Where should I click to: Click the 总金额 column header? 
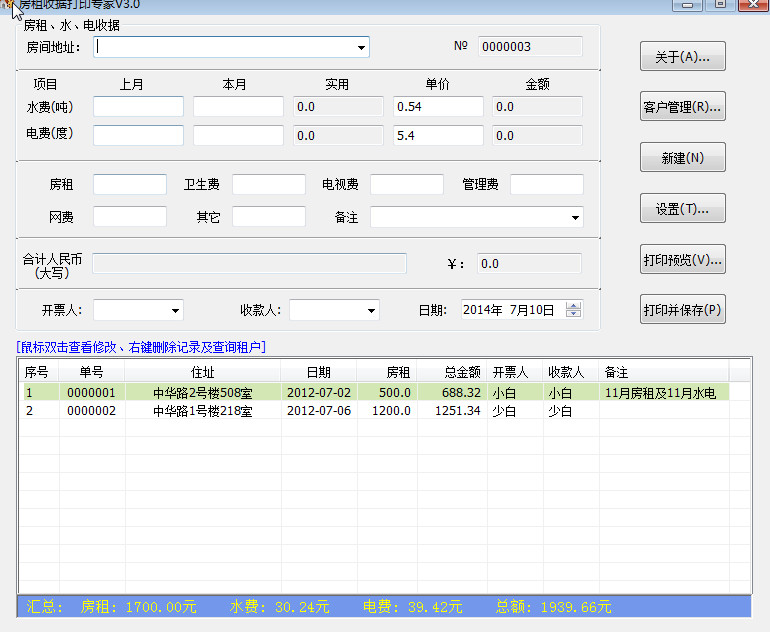[452, 372]
